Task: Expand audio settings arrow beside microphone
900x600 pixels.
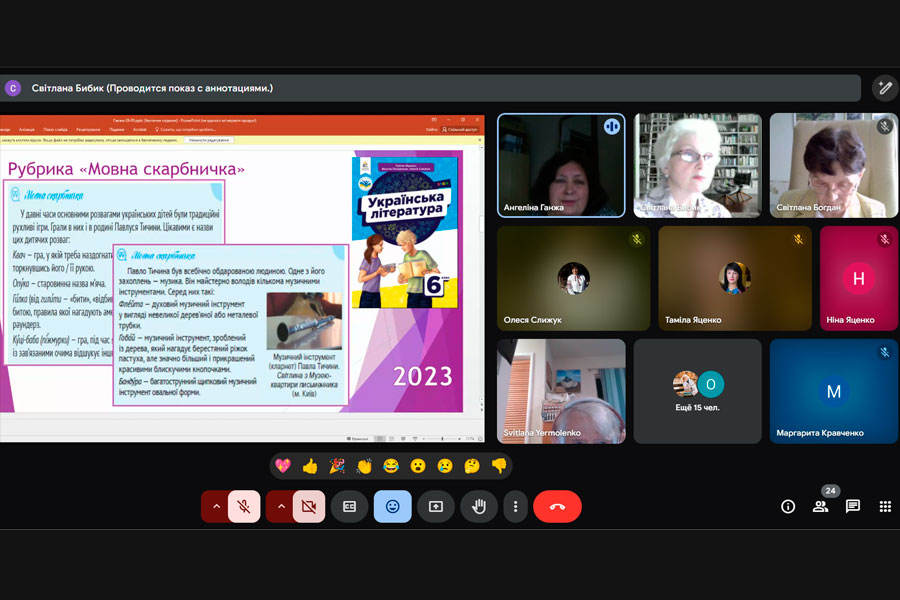Action: [x=216, y=506]
